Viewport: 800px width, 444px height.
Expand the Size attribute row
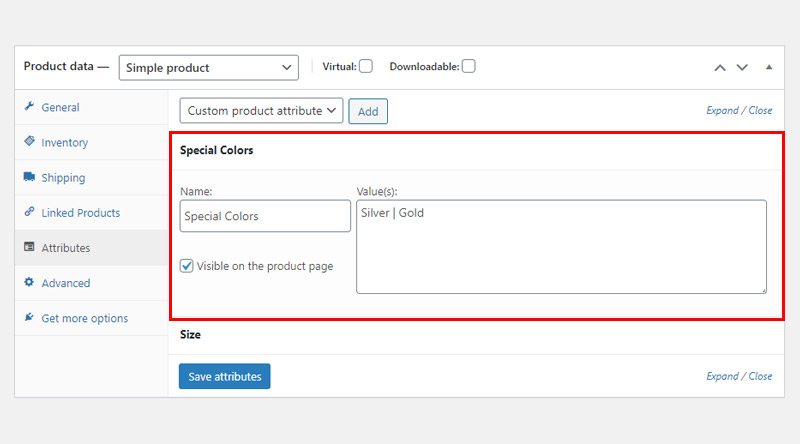click(x=477, y=335)
